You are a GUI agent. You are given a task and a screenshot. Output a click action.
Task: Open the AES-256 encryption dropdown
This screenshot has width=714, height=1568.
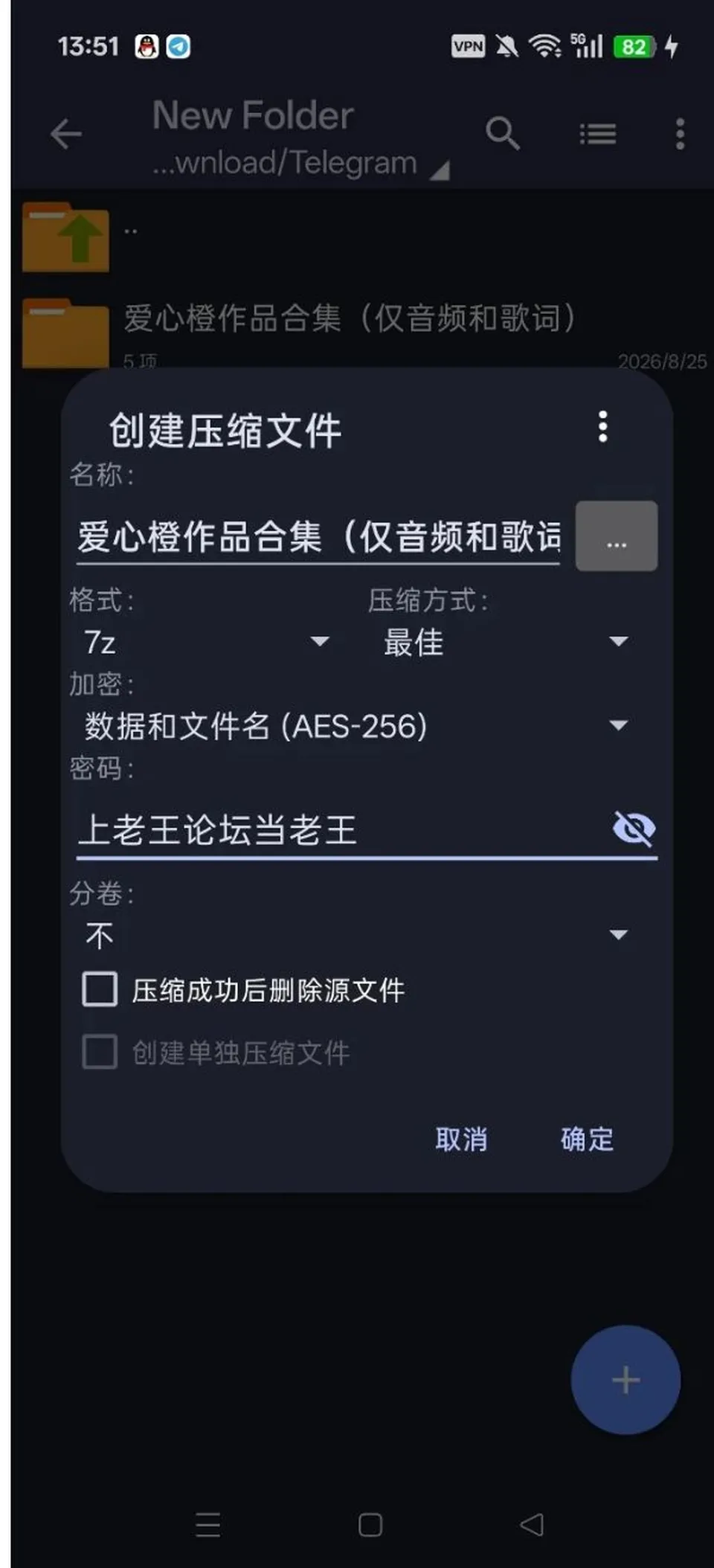click(356, 726)
